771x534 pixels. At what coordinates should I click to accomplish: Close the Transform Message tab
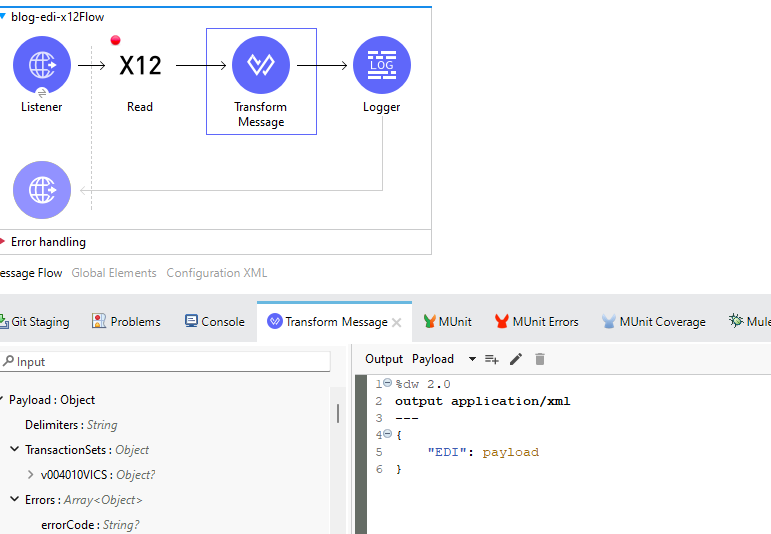(x=397, y=322)
